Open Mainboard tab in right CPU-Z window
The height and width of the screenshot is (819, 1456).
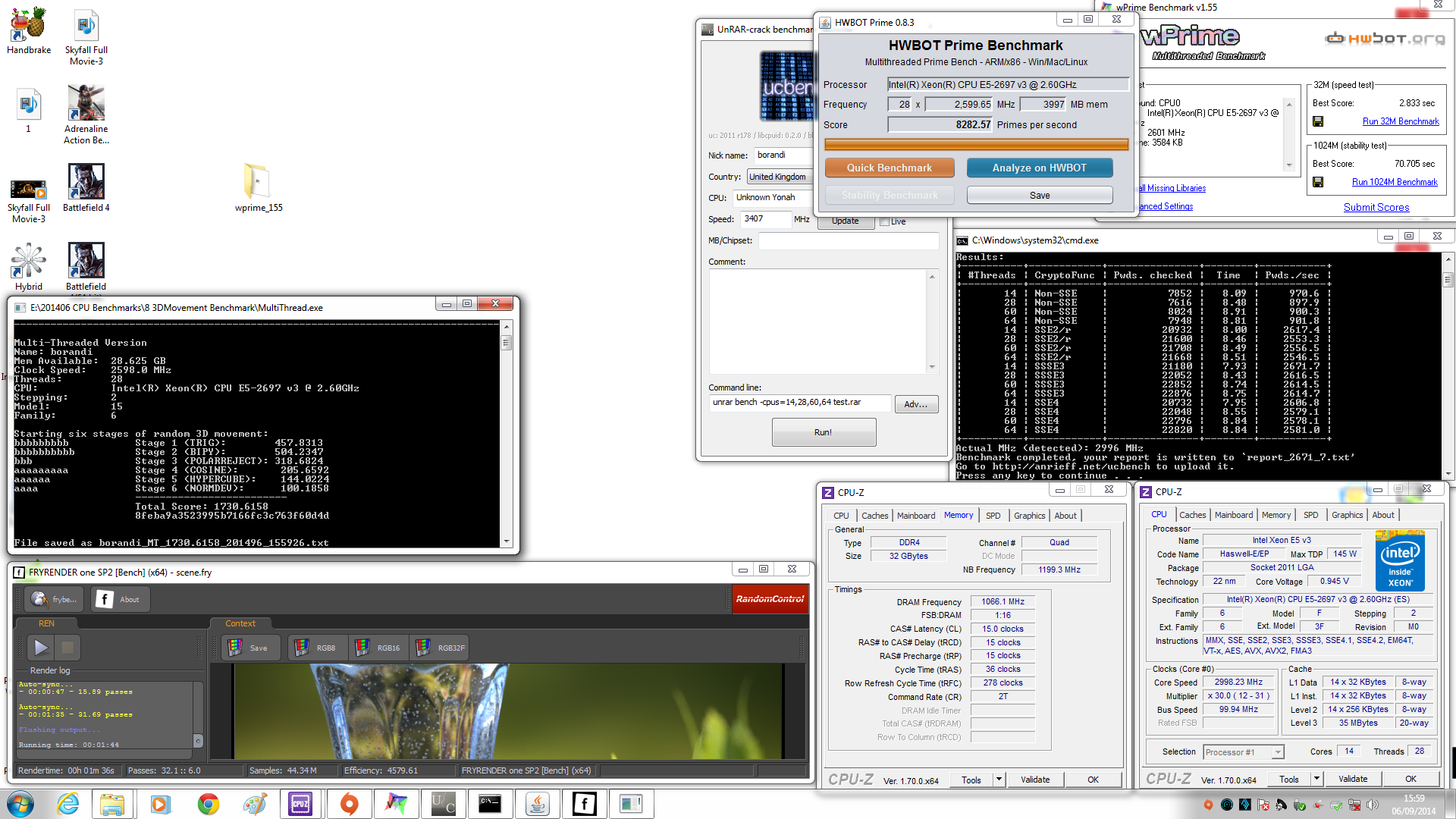pyautogui.click(x=1234, y=515)
